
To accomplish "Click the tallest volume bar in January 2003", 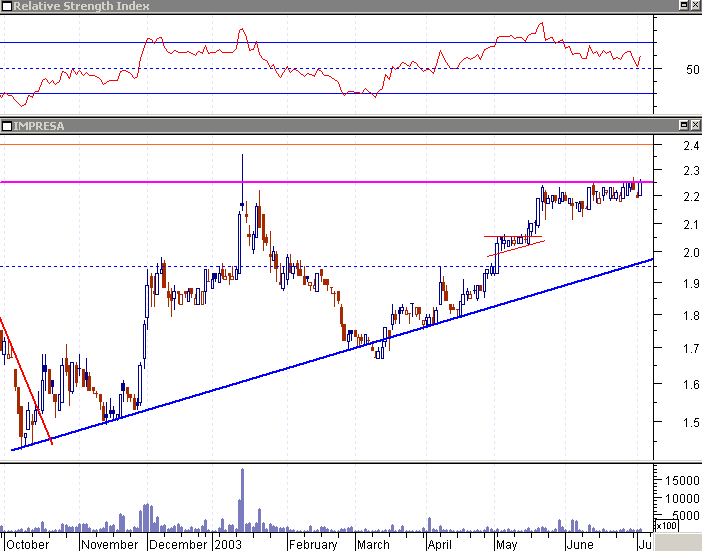I will tap(242, 500).
